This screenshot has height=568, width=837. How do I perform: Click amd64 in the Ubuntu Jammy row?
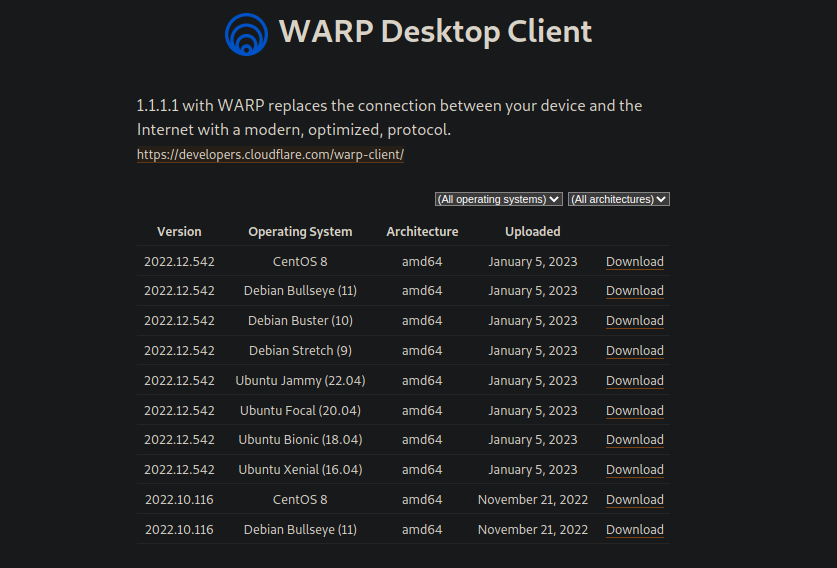422,380
